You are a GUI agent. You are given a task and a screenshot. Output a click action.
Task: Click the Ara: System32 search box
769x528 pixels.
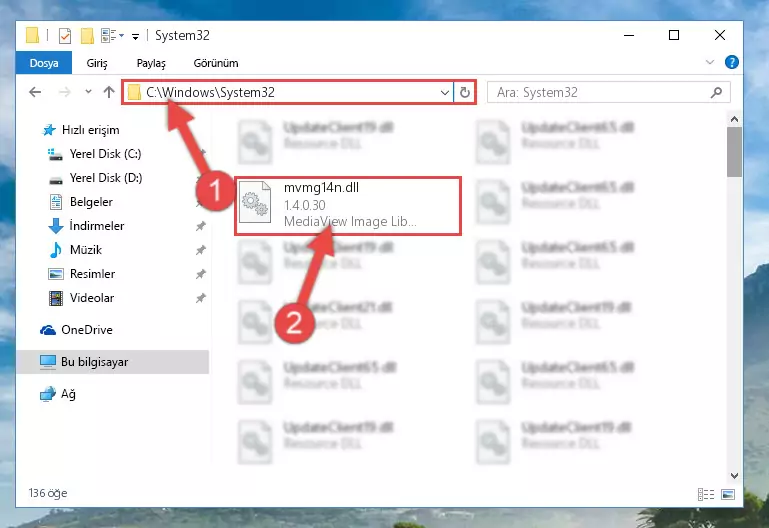[609, 92]
